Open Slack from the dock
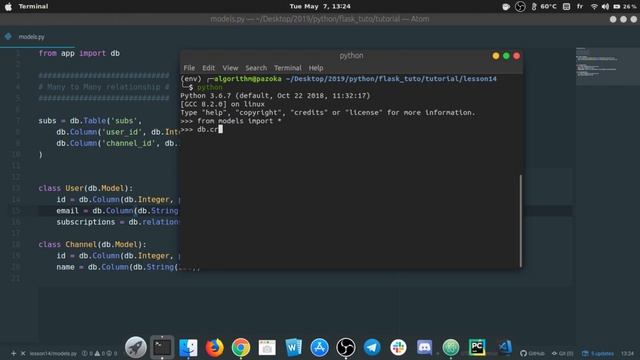 tap(398, 348)
